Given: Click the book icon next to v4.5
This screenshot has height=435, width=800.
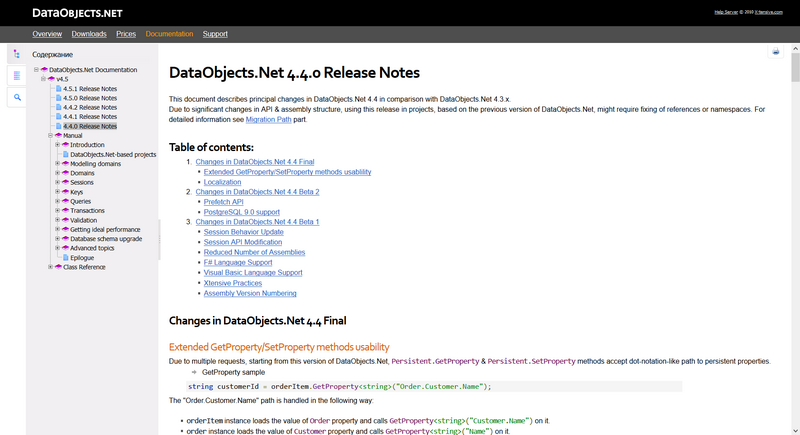Looking at the screenshot, I should 52,79.
